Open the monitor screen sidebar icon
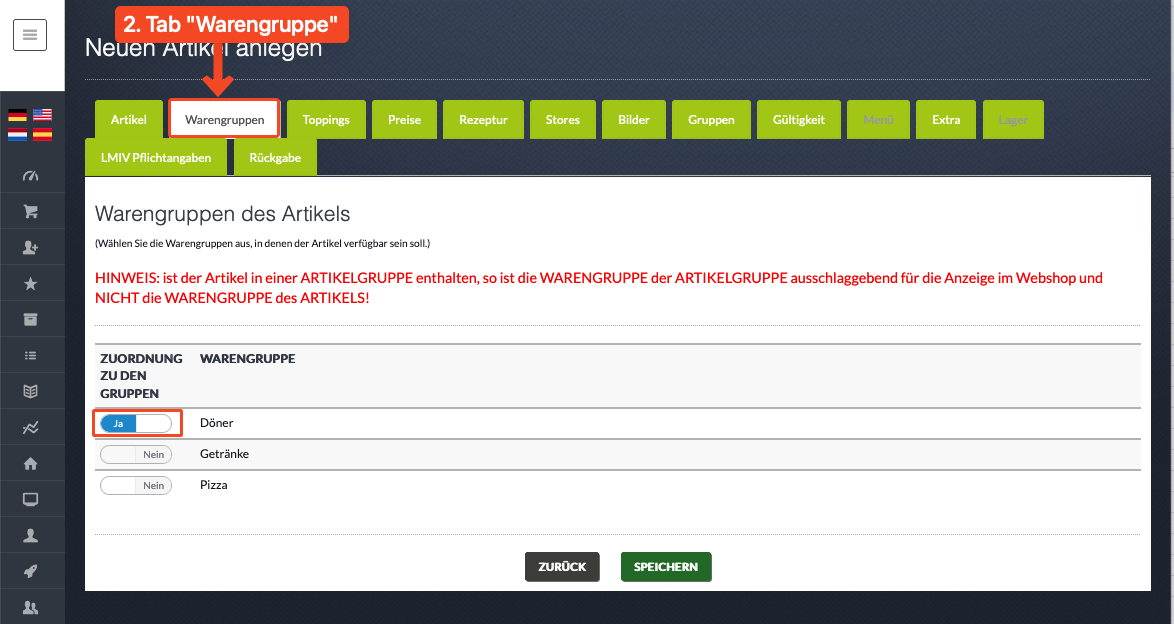 pos(31,500)
